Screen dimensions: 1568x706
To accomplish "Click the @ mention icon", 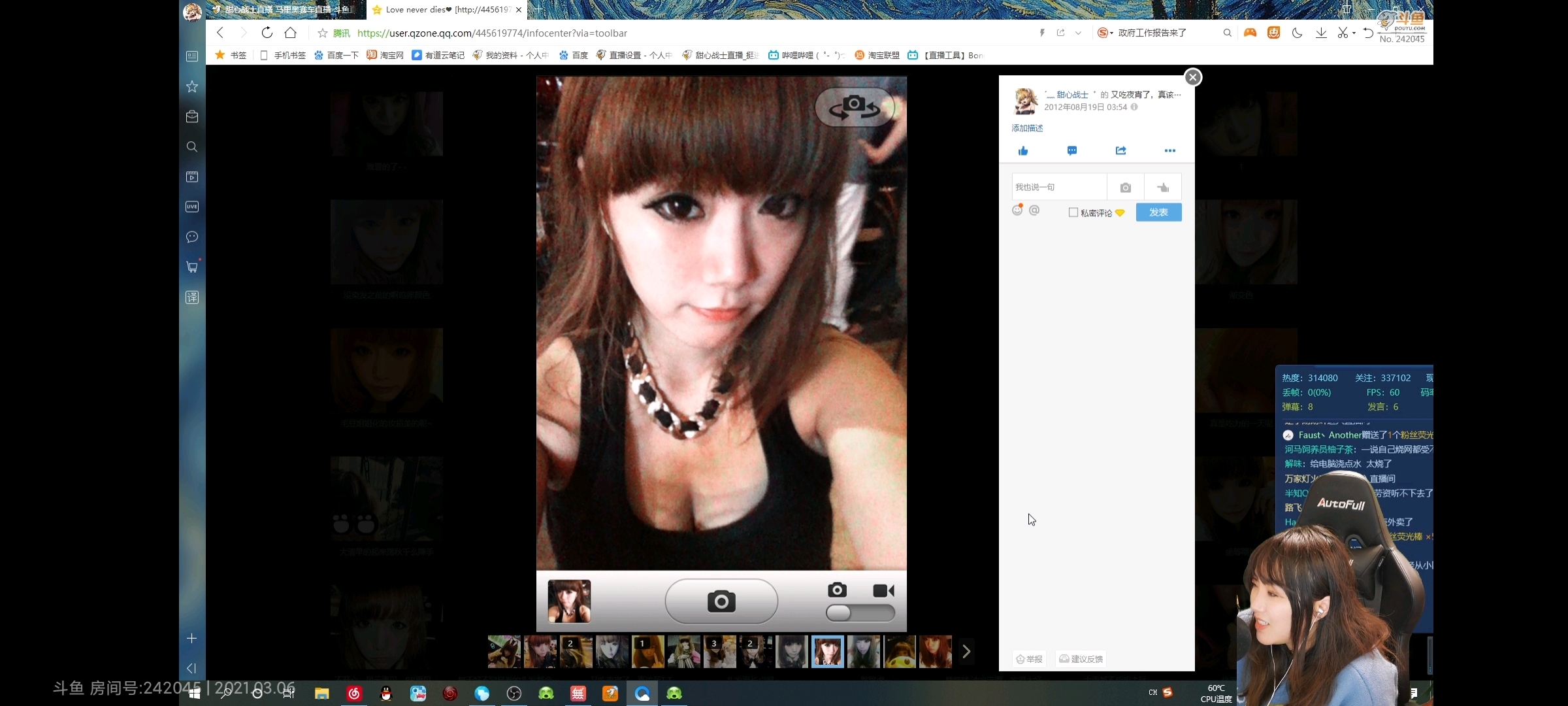I will (x=1034, y=210).
